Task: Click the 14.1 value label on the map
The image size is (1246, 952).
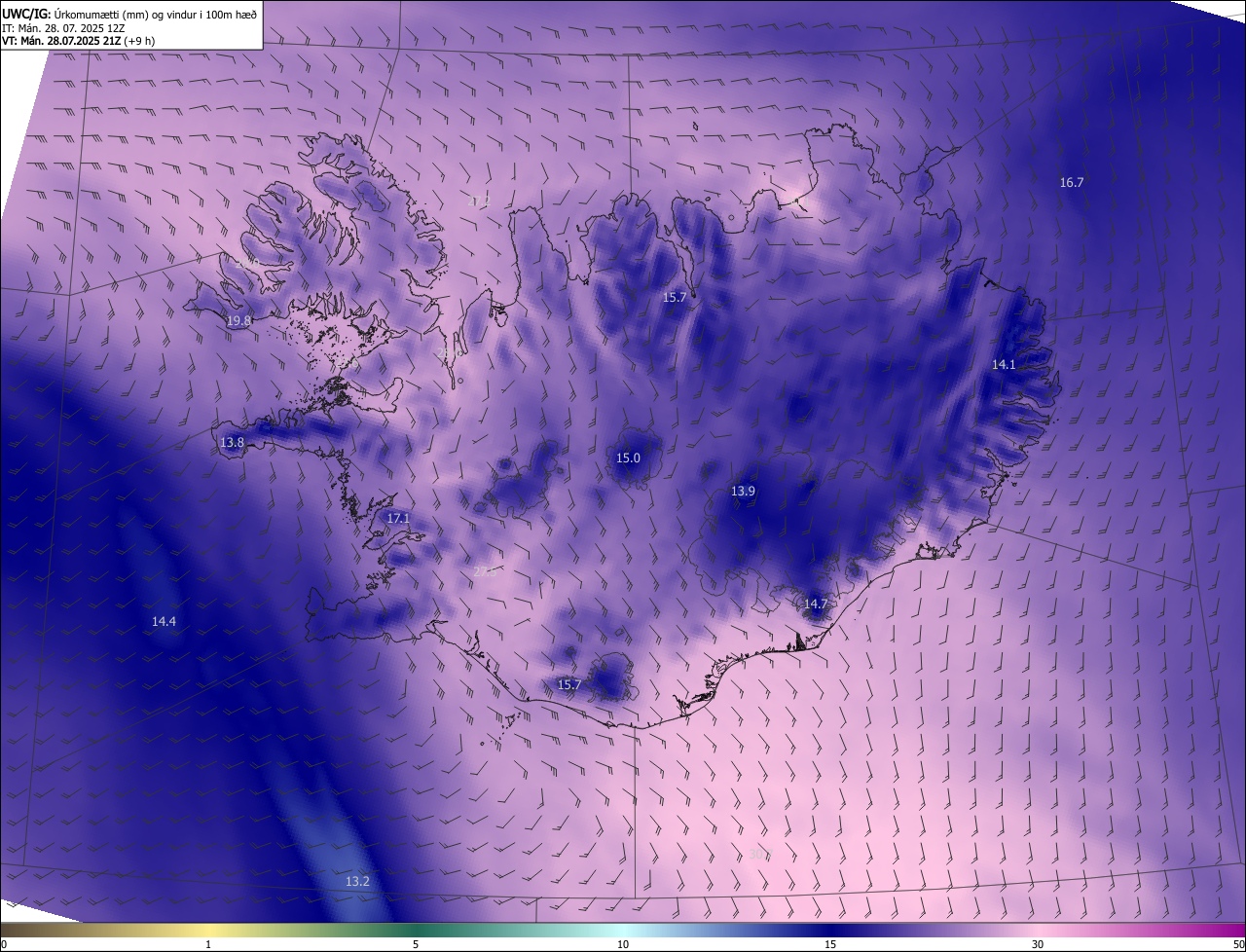Action: point(1004,364)
